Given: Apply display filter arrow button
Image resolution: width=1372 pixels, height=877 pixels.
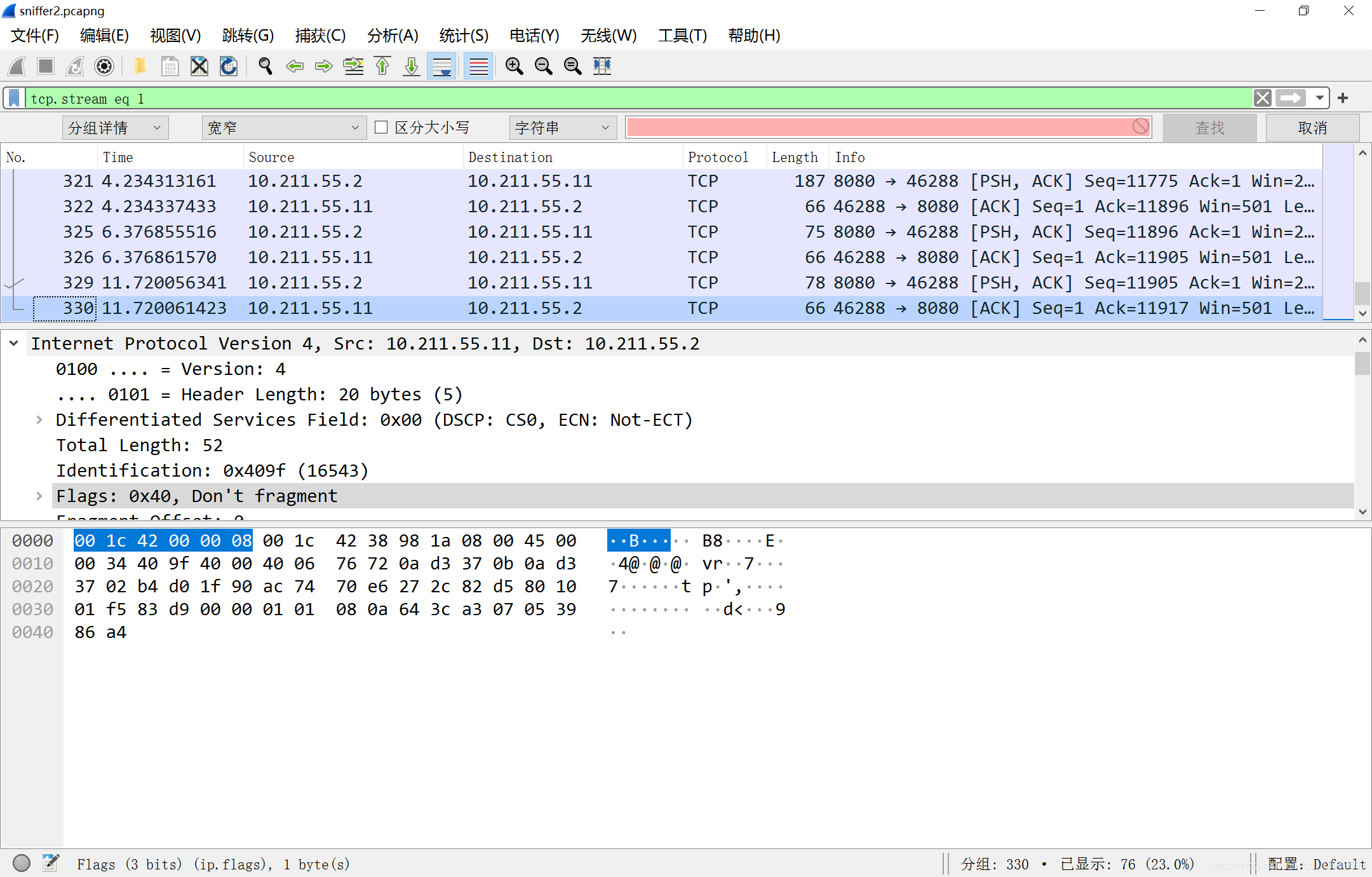Looking at the screenshot, I should tap(1291, 99).
